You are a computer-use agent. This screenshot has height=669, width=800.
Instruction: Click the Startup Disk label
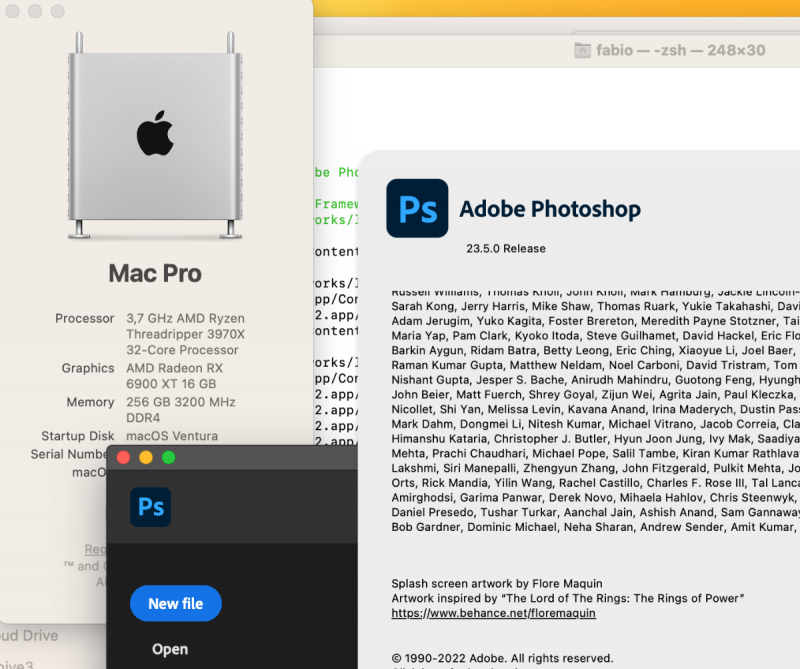tap(78, 436)
